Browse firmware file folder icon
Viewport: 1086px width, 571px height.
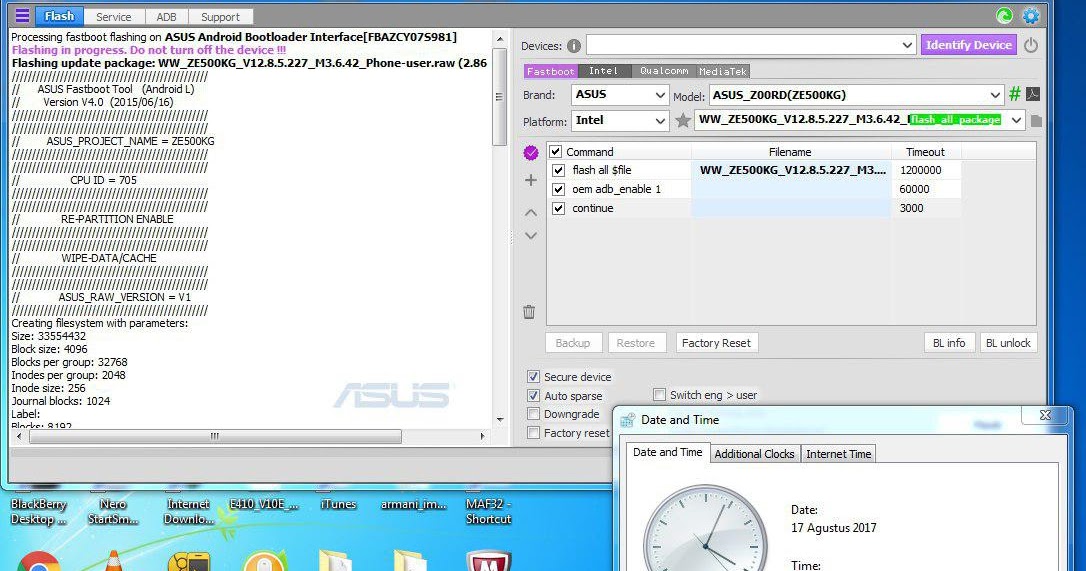1036,121
